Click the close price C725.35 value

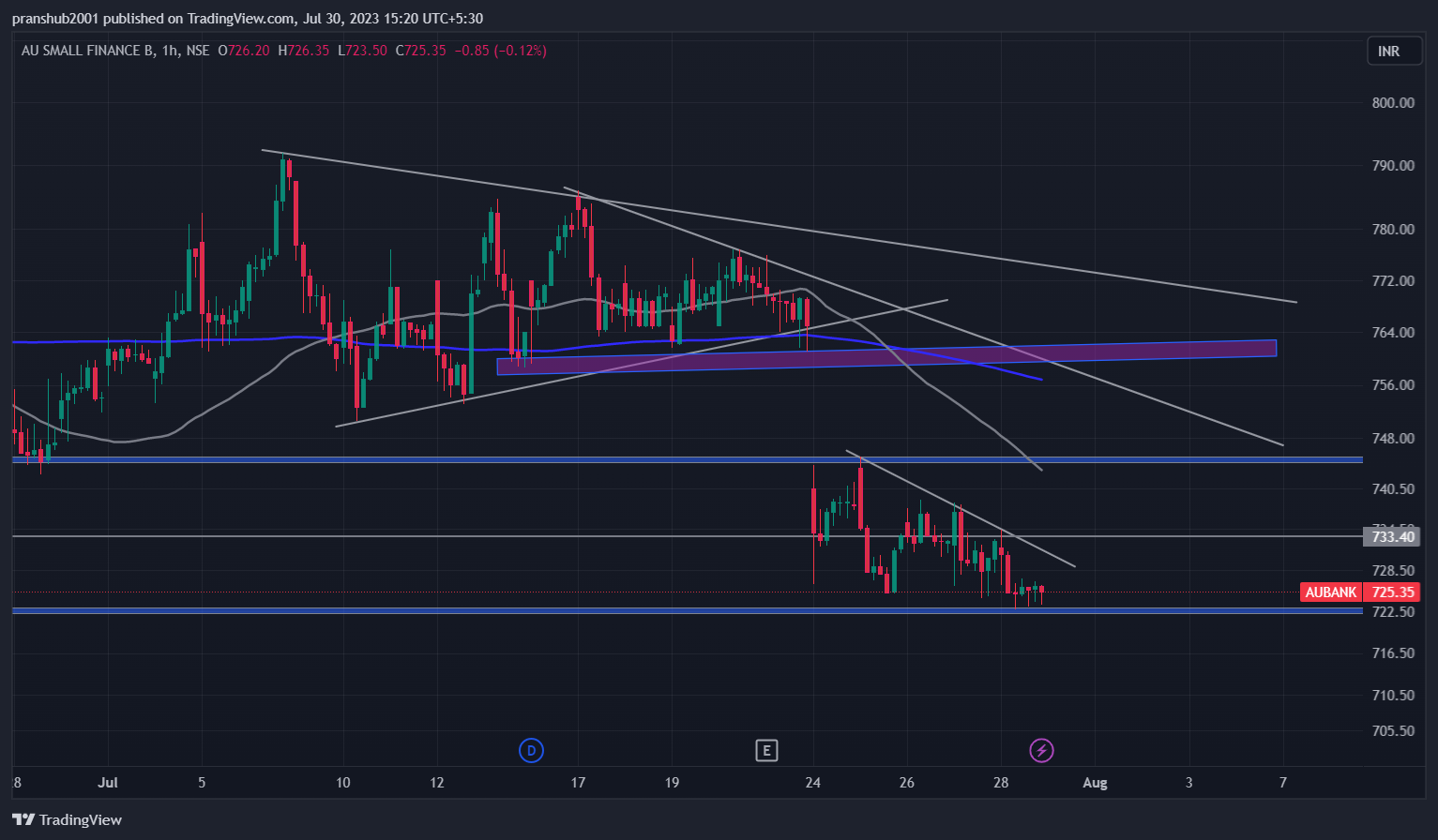[421, 51]
